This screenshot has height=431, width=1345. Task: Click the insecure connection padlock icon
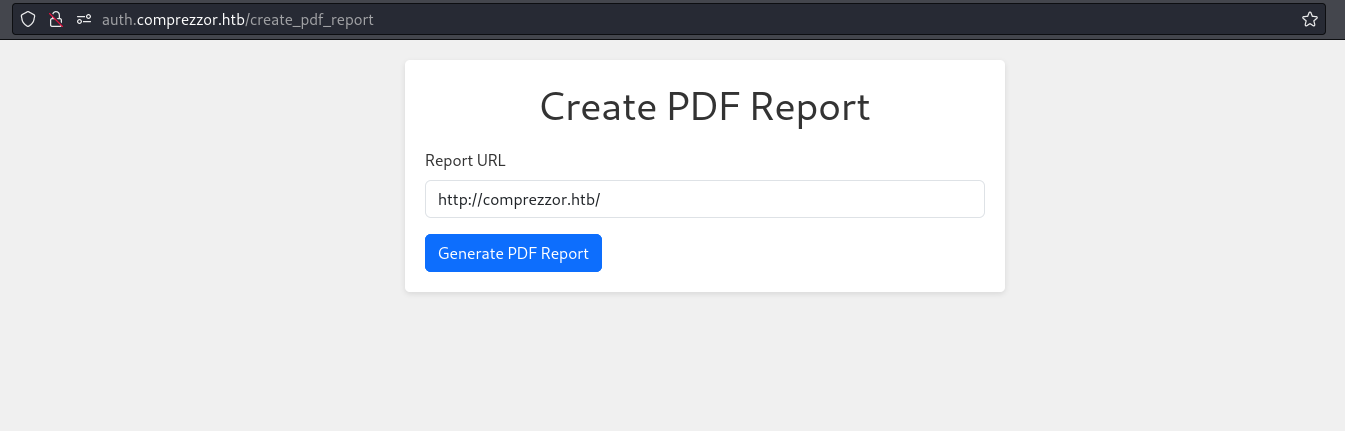coord(56,19)
